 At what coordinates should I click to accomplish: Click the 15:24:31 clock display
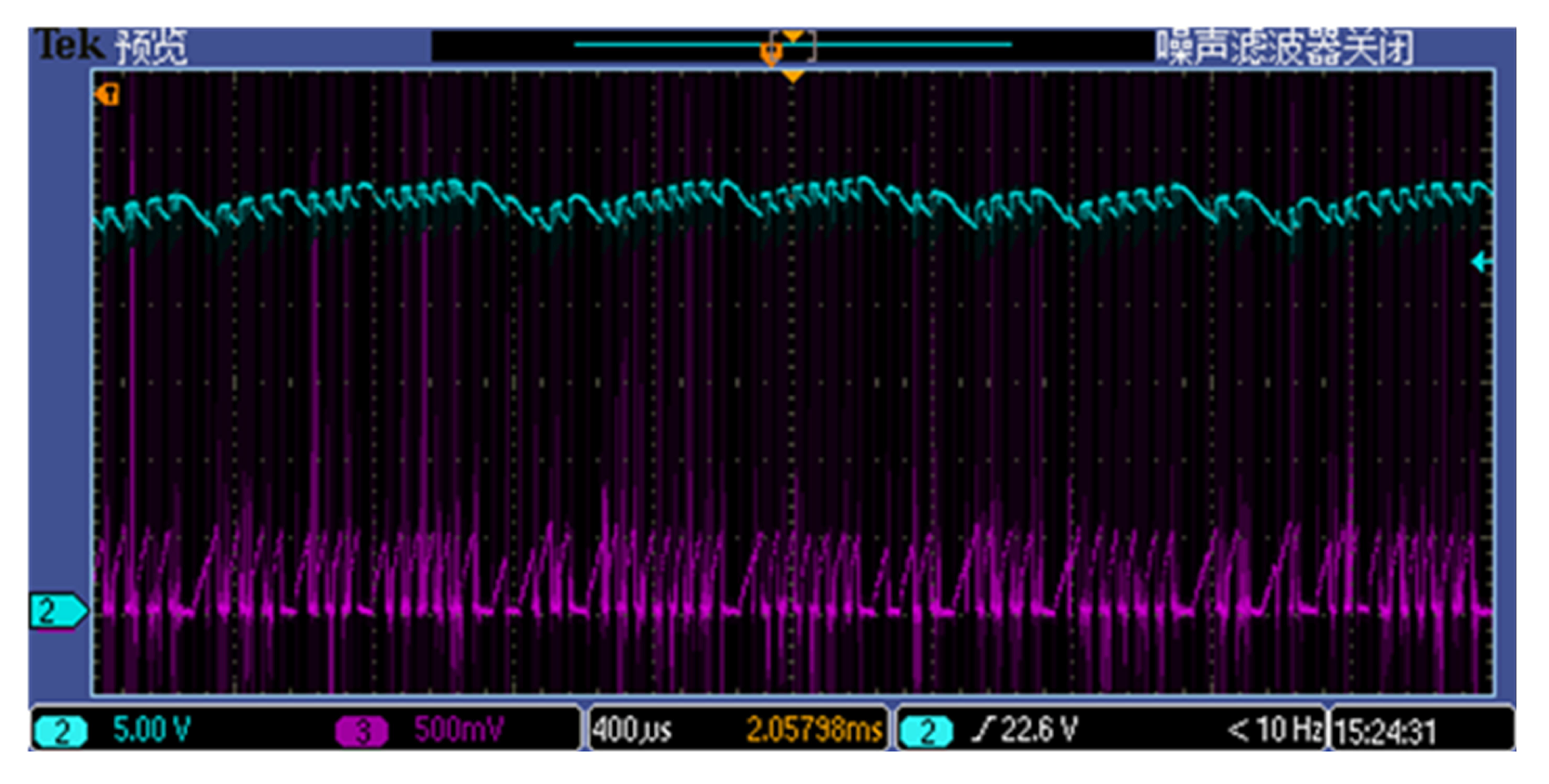click(x=1385, y=732)
